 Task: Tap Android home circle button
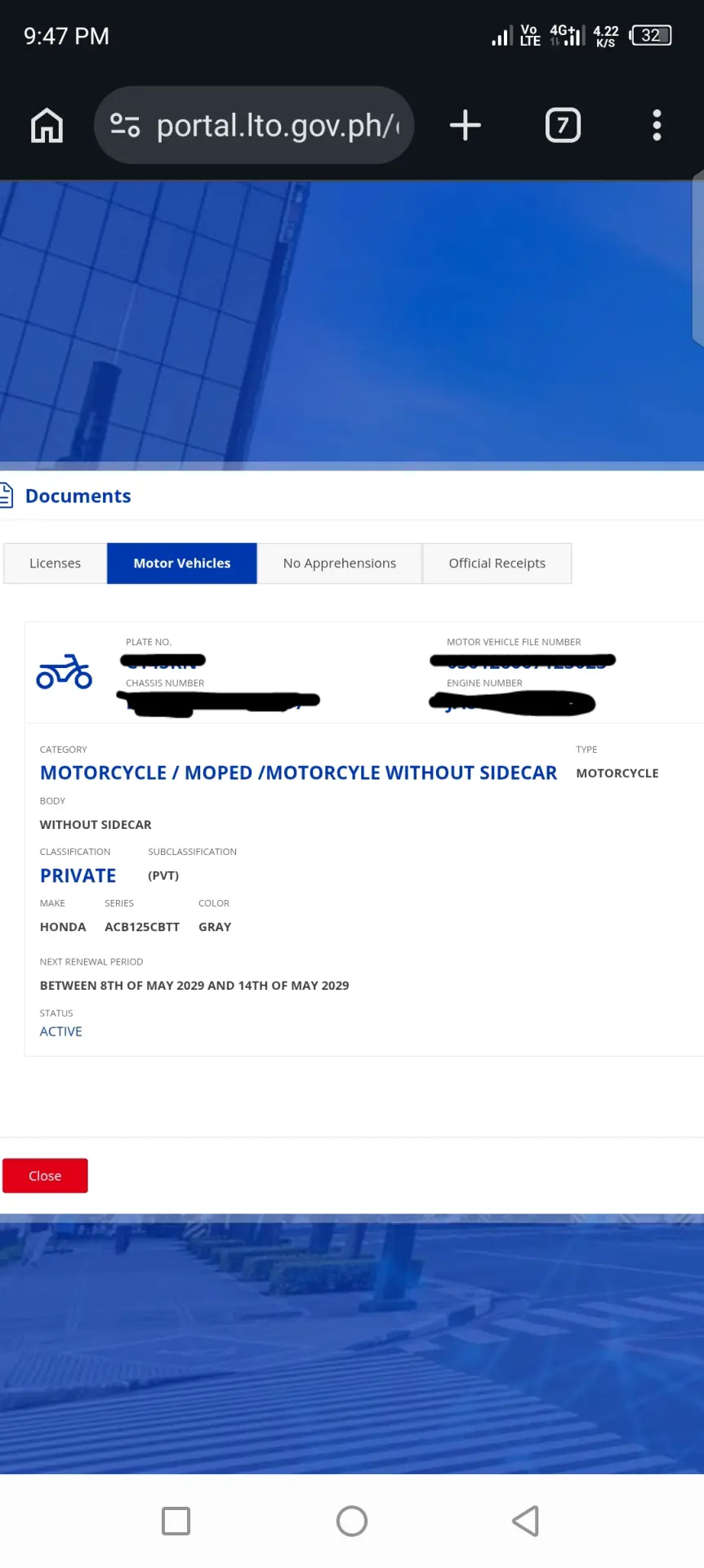(352, 1521)
